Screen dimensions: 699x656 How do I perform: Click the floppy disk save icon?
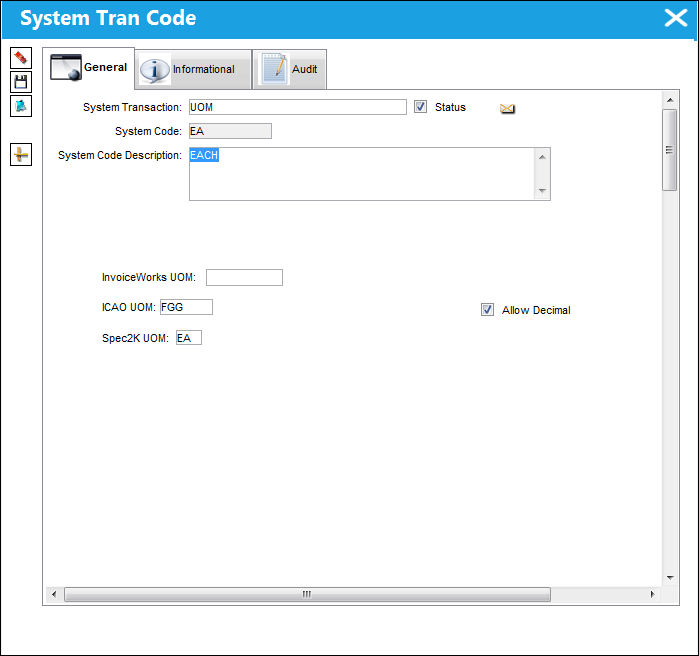[x=21, y=82]
